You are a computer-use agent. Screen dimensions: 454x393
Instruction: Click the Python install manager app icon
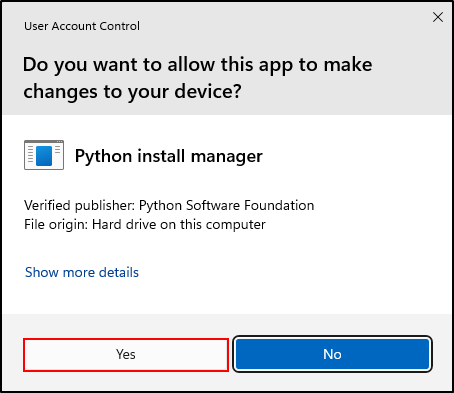coord(44,155)
